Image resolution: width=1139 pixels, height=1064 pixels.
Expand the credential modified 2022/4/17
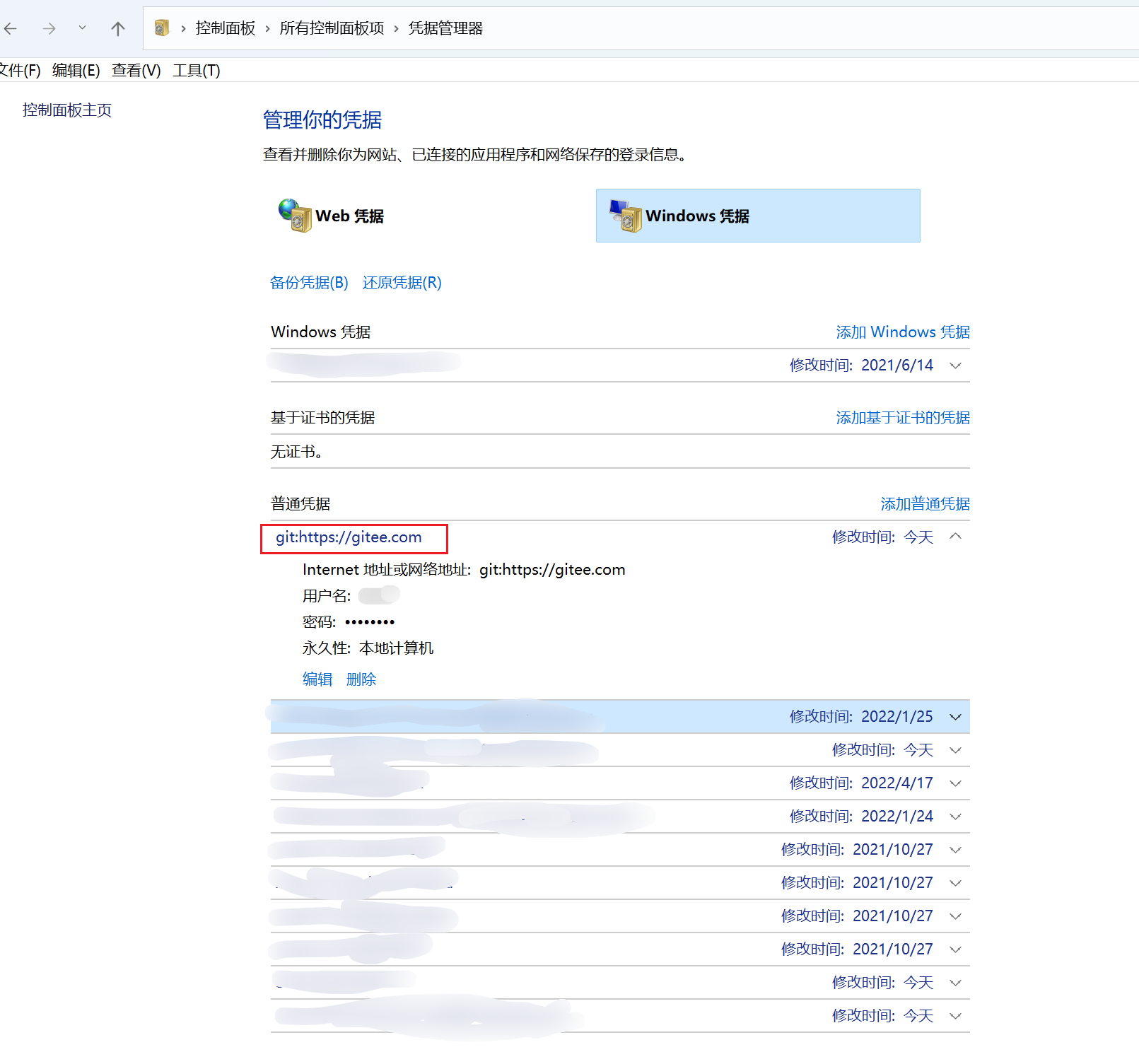coord(955,783)
